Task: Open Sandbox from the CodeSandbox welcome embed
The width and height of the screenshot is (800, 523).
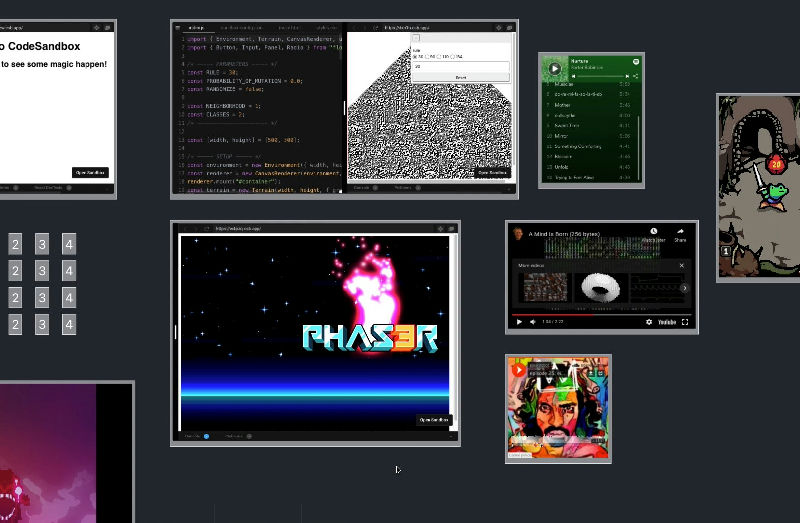Action: click(x=90, y=172)
